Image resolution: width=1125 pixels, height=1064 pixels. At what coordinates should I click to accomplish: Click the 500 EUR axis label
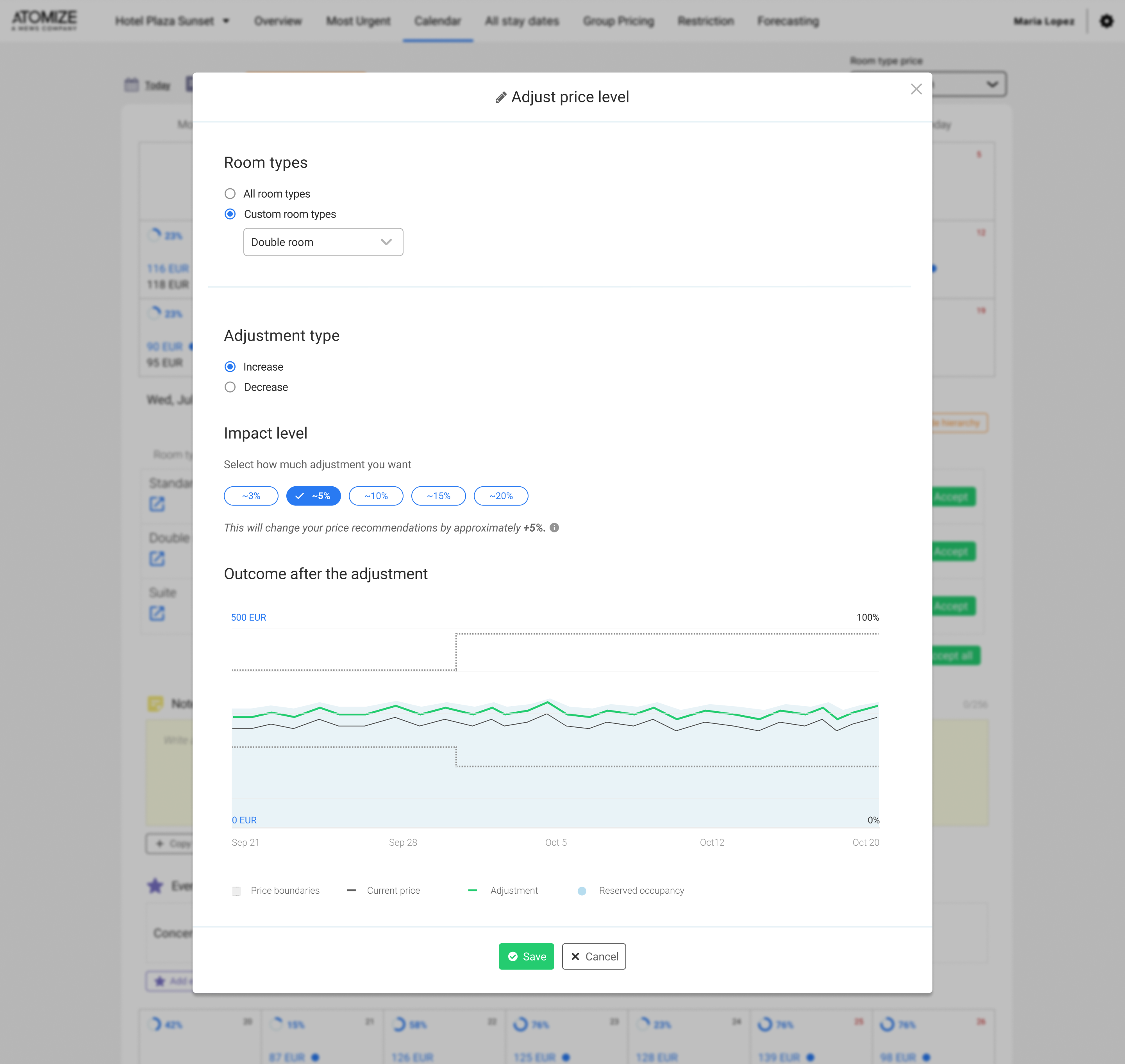[248, 617]
